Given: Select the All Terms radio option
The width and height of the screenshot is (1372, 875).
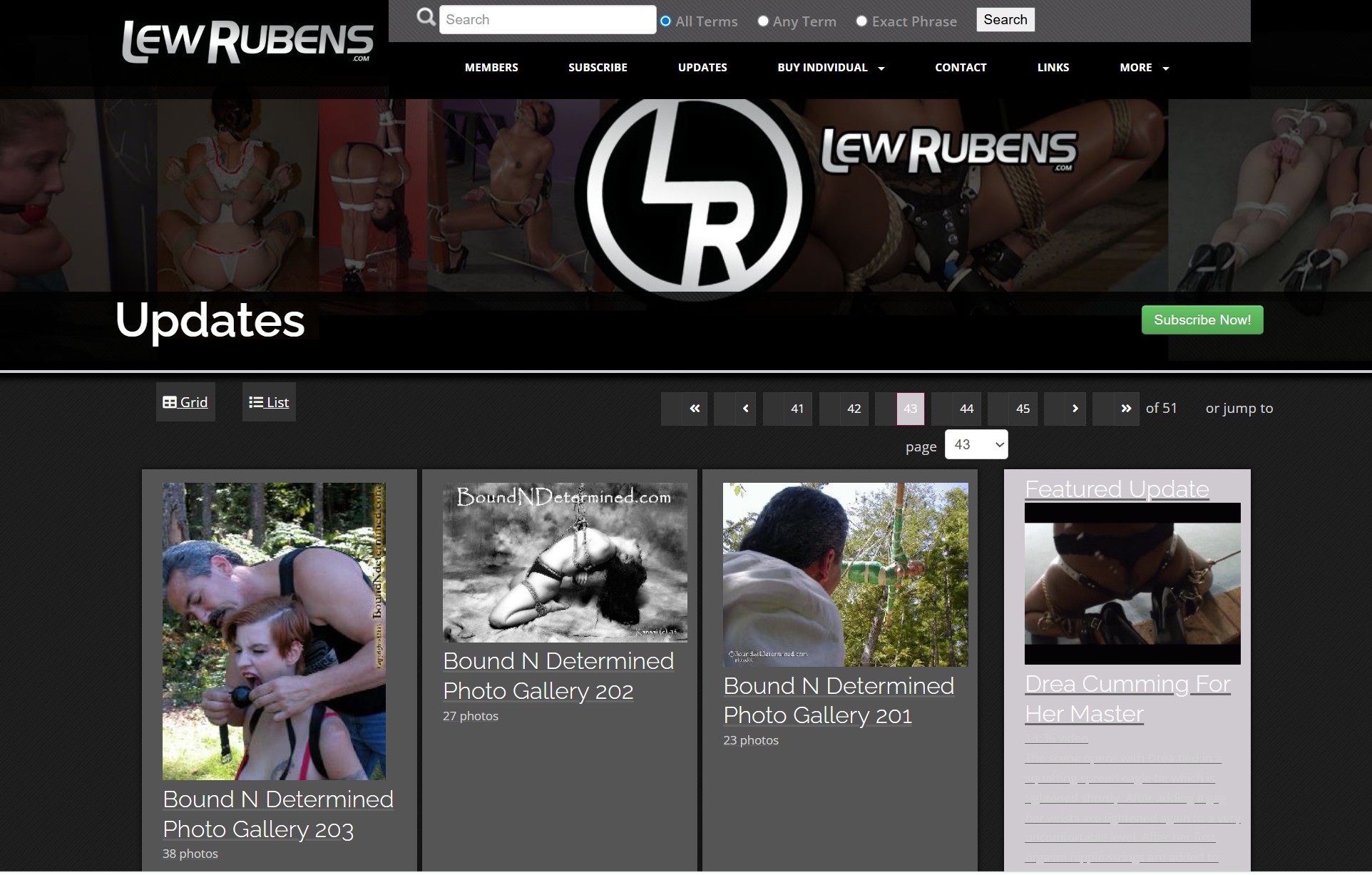Looking at the screenshot, I should [x=665, y=21].
